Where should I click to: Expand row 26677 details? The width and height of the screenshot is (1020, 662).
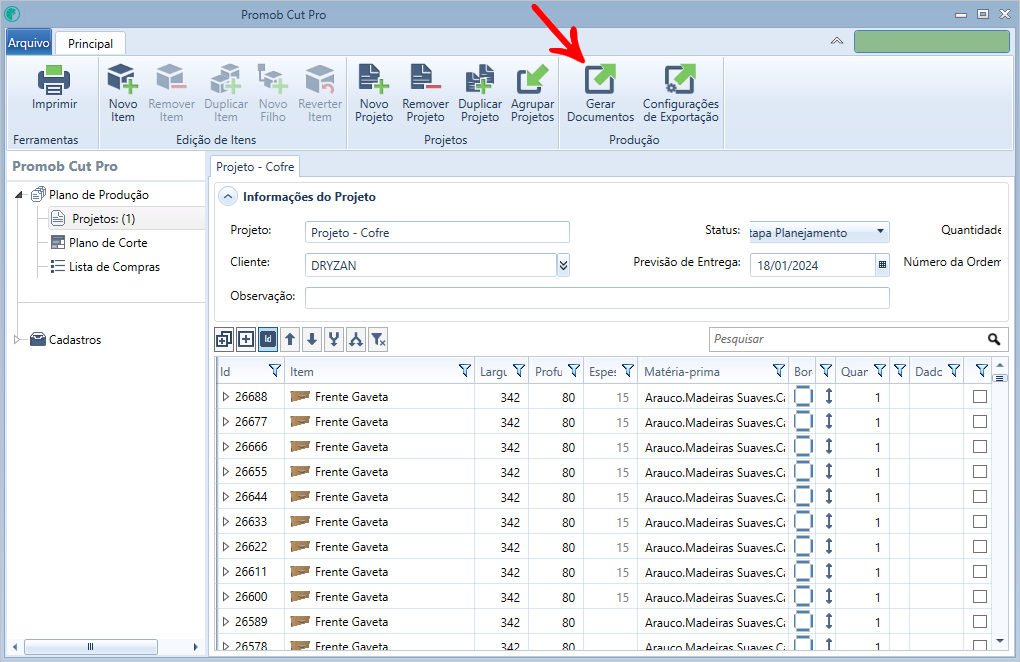226,421
